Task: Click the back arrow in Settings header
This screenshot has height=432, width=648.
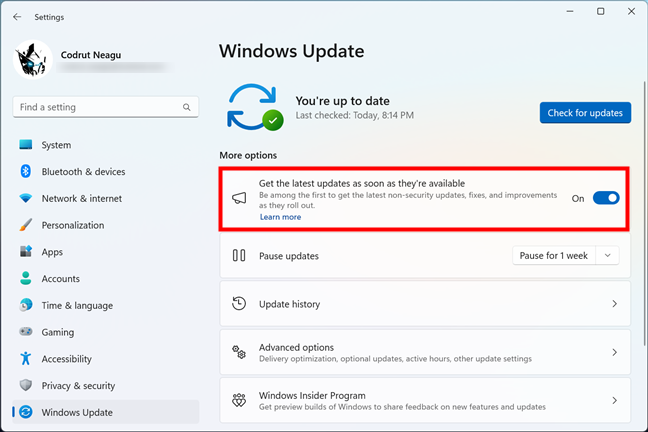Action: pyautogui.click(x=17, y=17)
